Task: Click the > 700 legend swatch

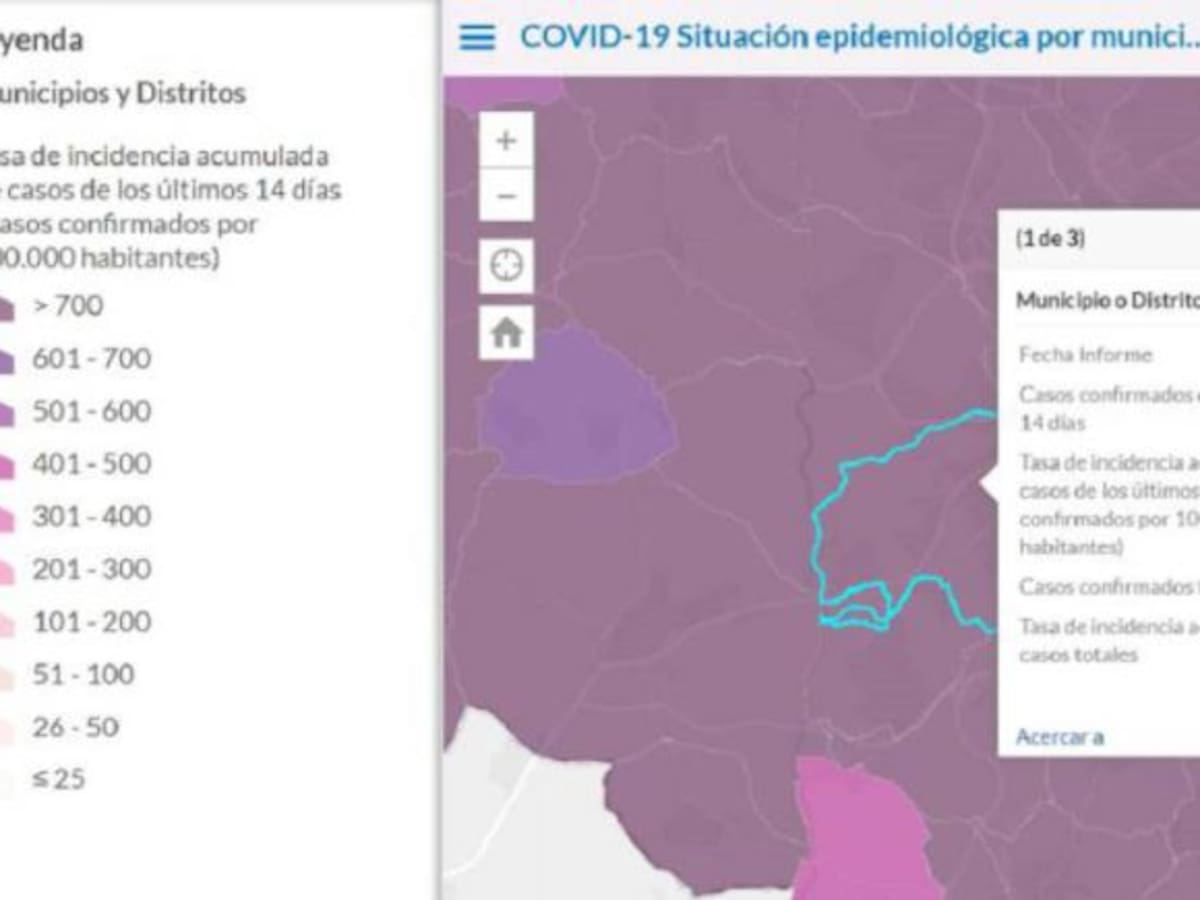Action: pos(5,309)
